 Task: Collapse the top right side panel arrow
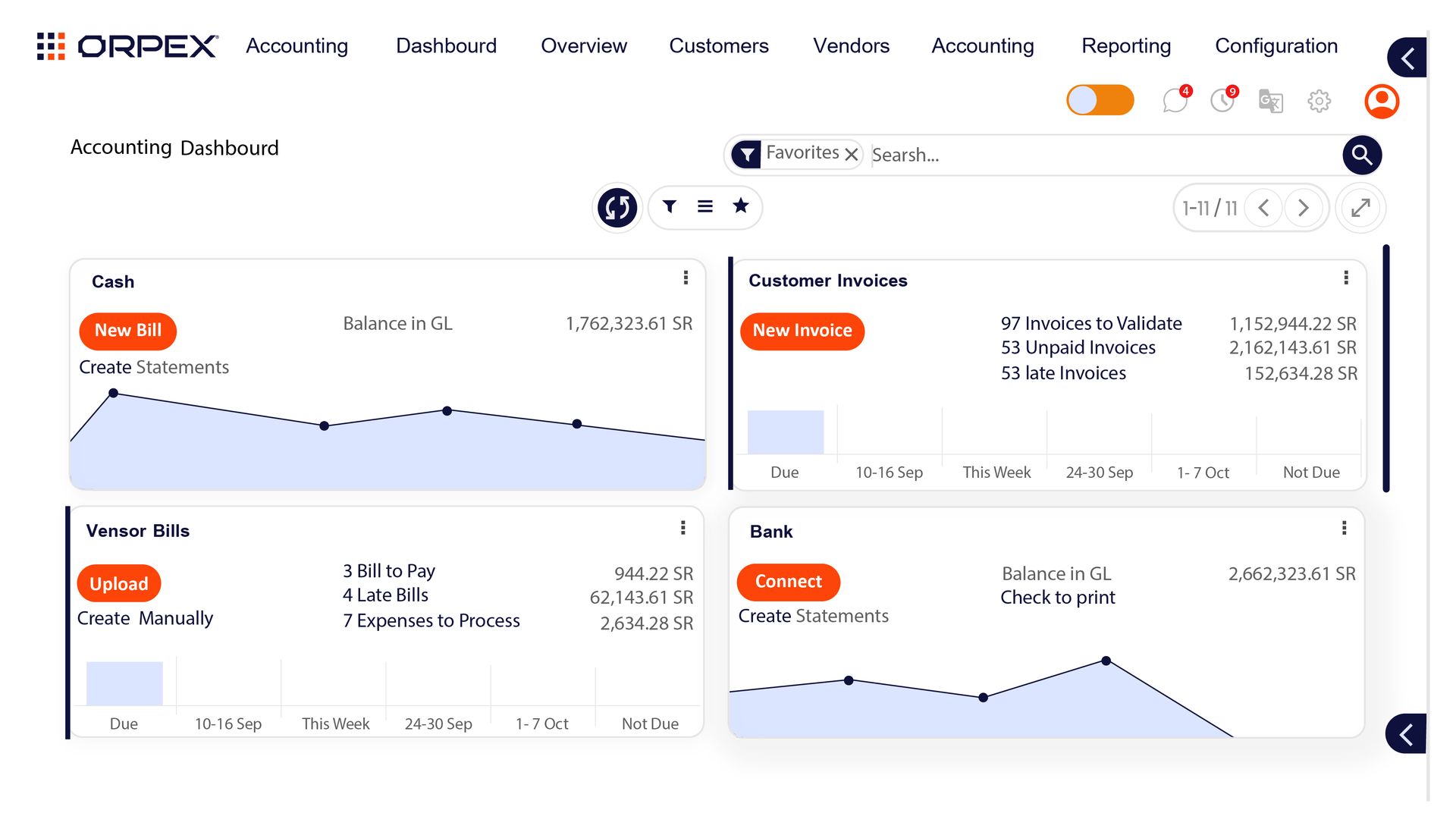(x=1407, y=58)
